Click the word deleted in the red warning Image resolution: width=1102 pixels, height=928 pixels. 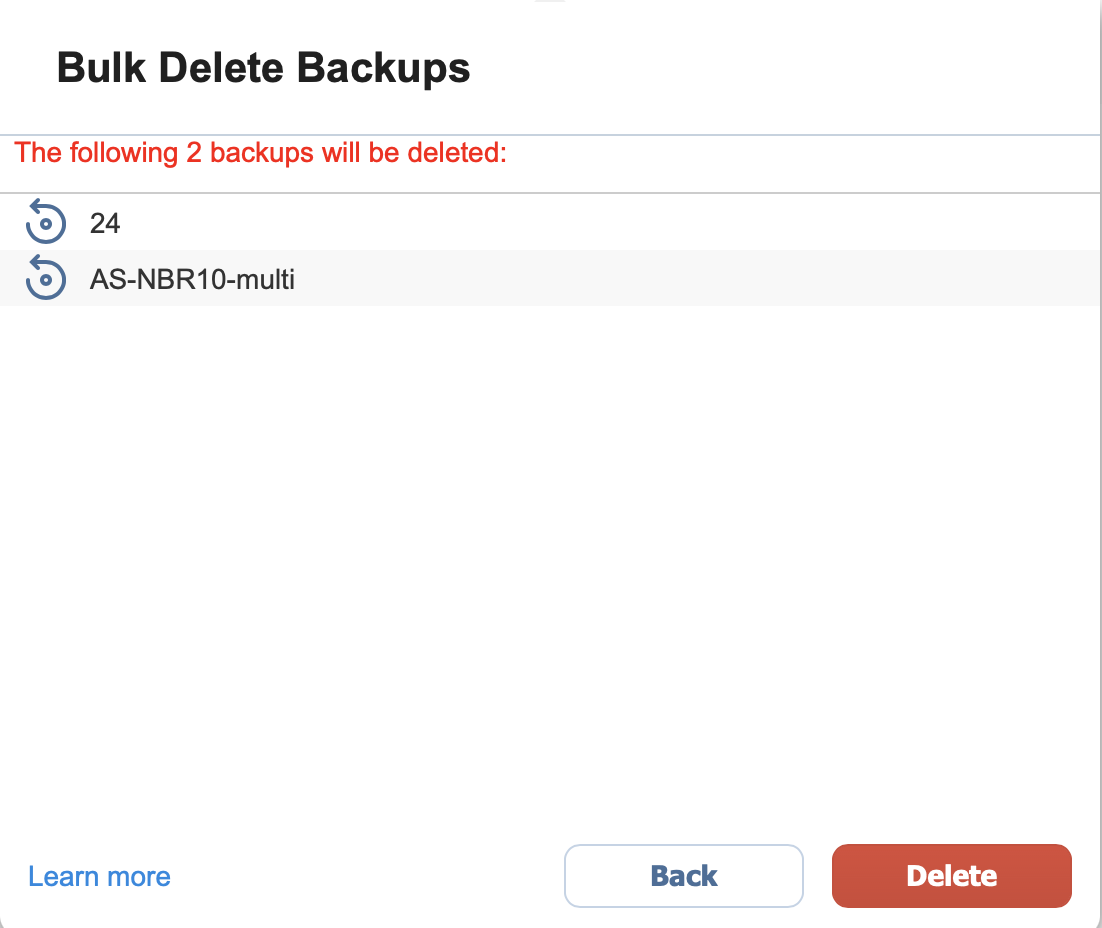click(x=457, y=153)
